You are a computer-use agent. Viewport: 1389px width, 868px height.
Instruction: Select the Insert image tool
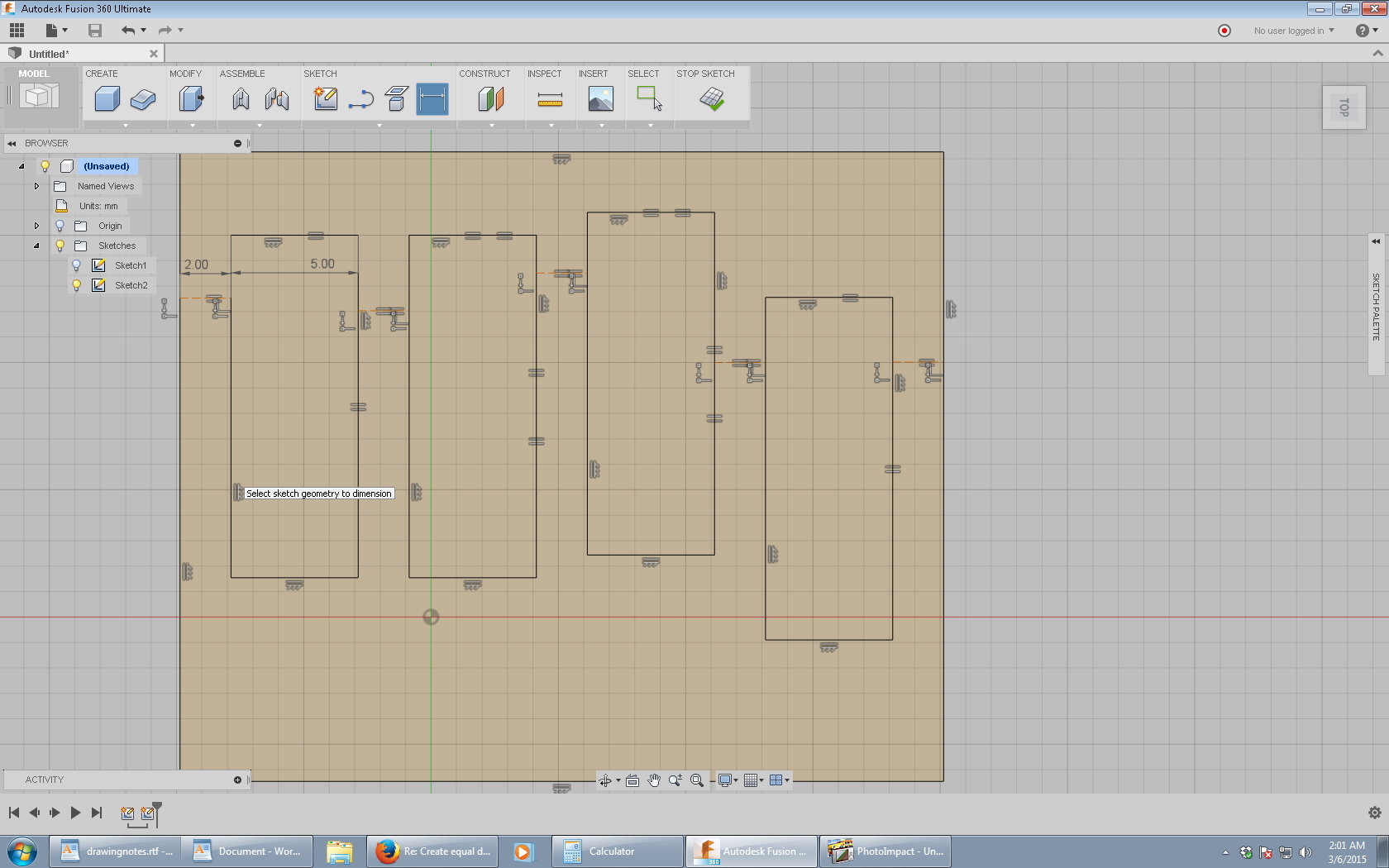coord(601,99)
